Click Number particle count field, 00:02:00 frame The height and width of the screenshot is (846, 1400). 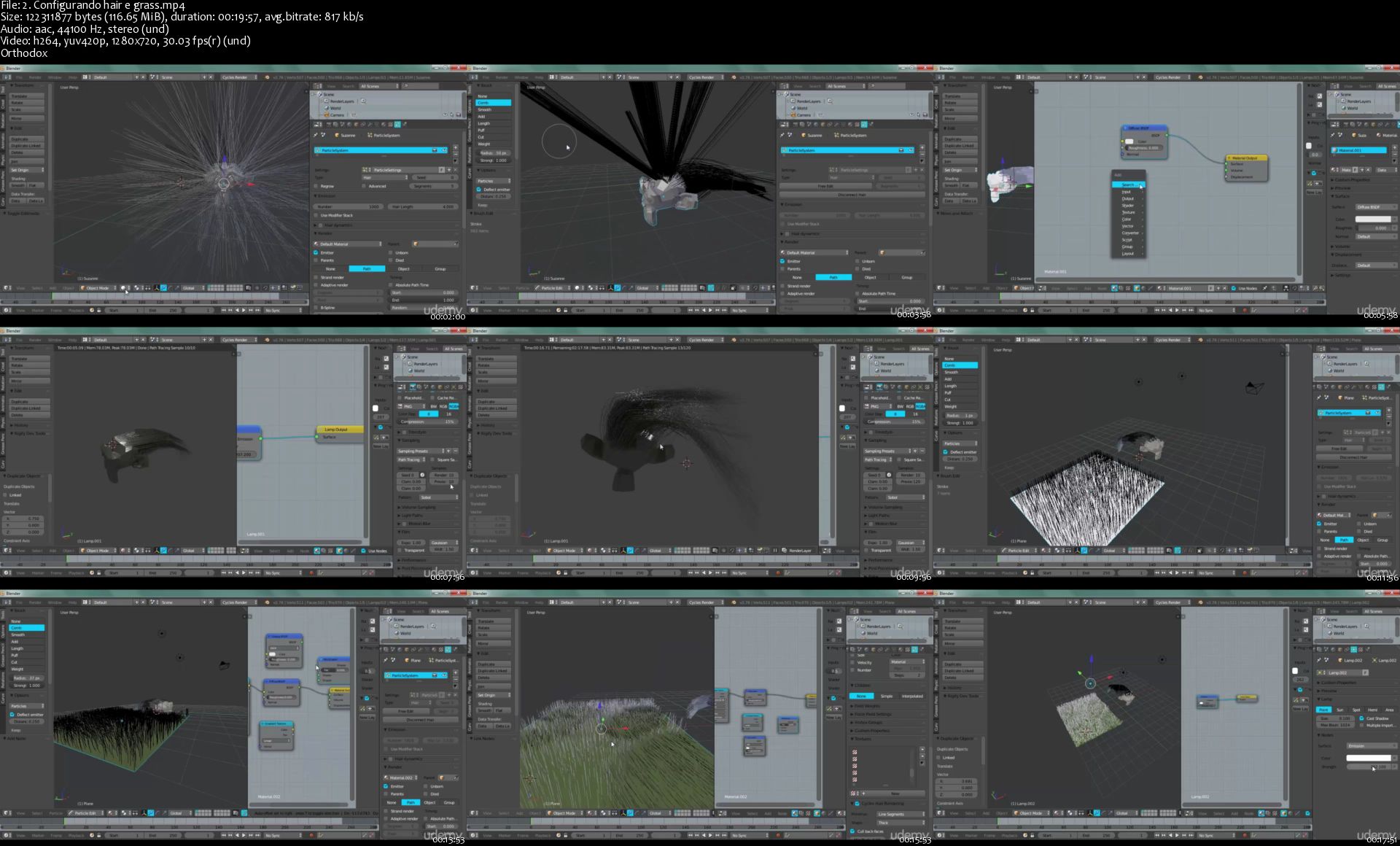pos(349,206)
